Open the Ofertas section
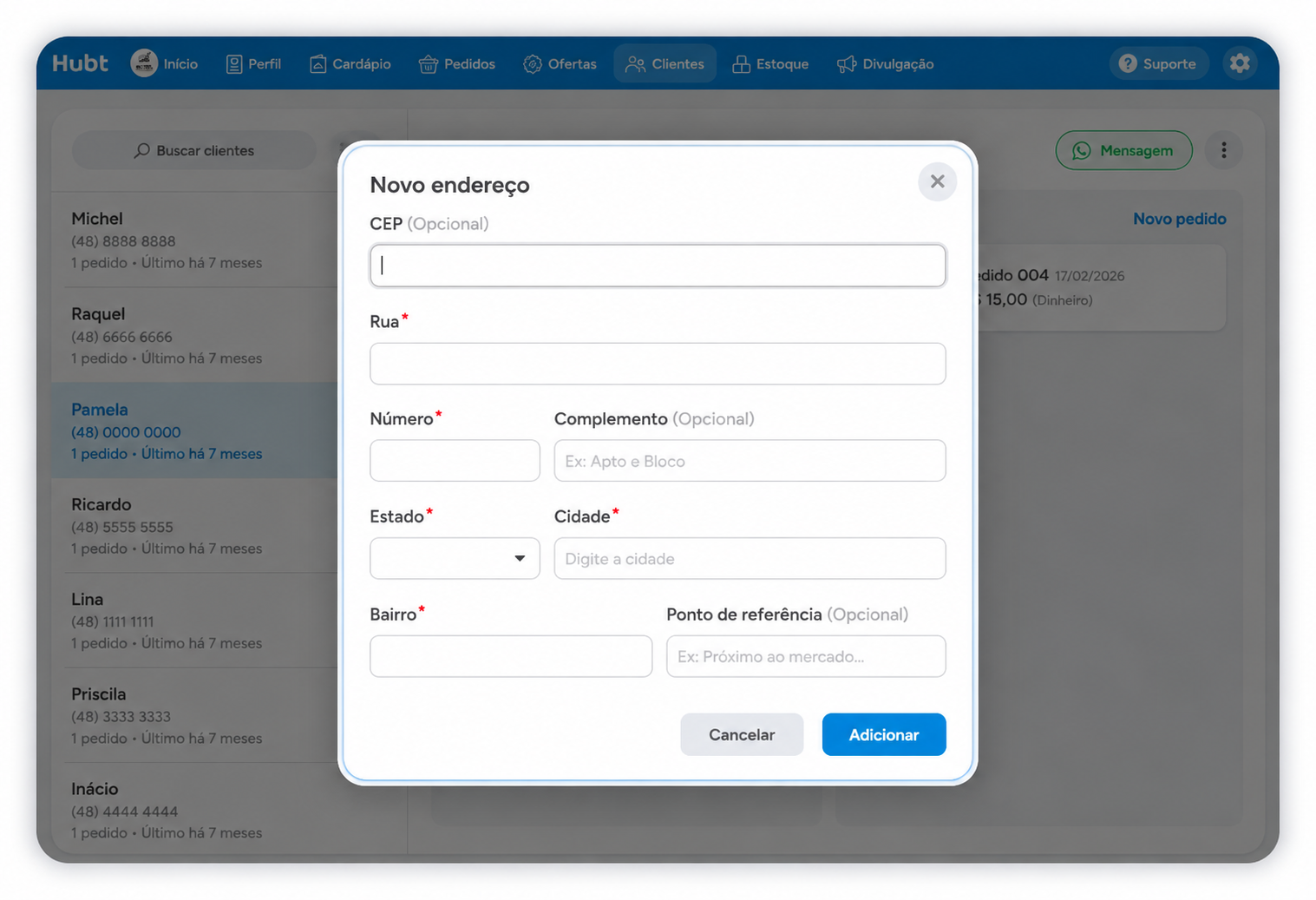 pos(560,63)
